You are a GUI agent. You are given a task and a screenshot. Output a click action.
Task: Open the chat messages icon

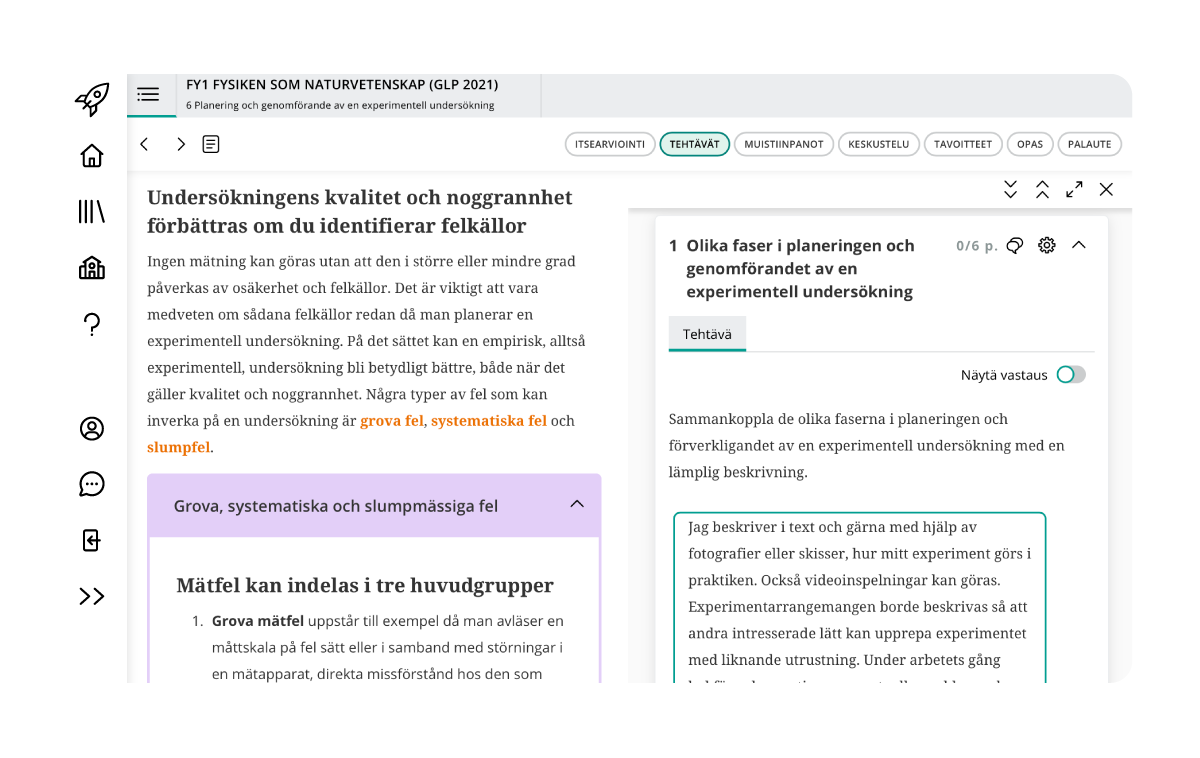click(92, 485)
